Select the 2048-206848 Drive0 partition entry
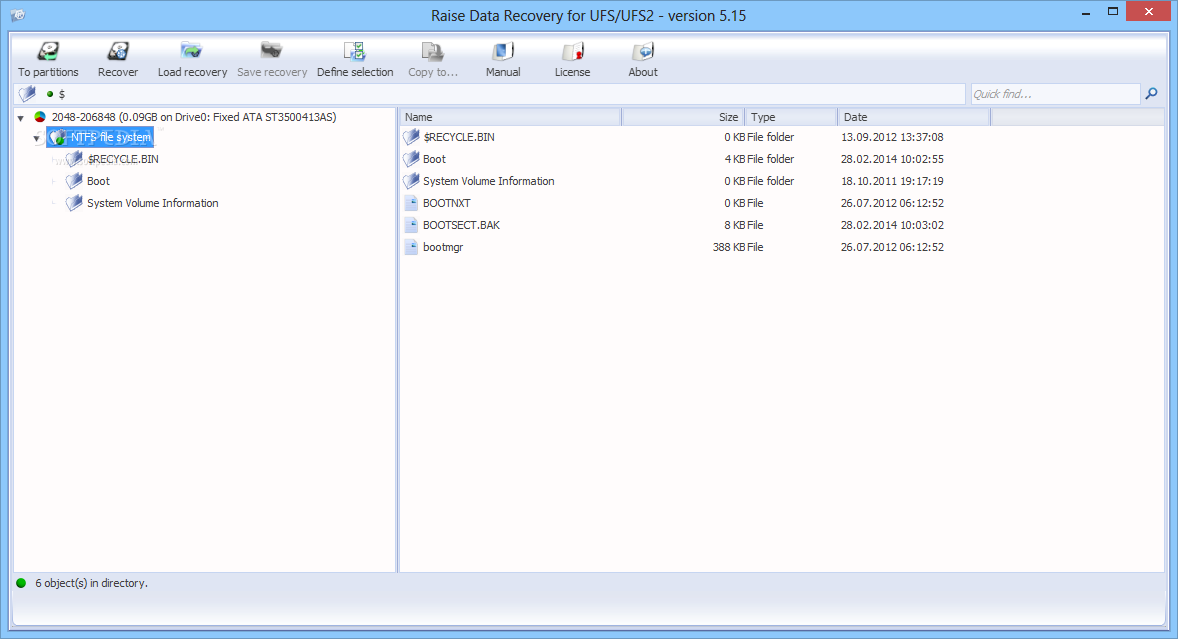The image size is (1178, 639). pos(194,117)
